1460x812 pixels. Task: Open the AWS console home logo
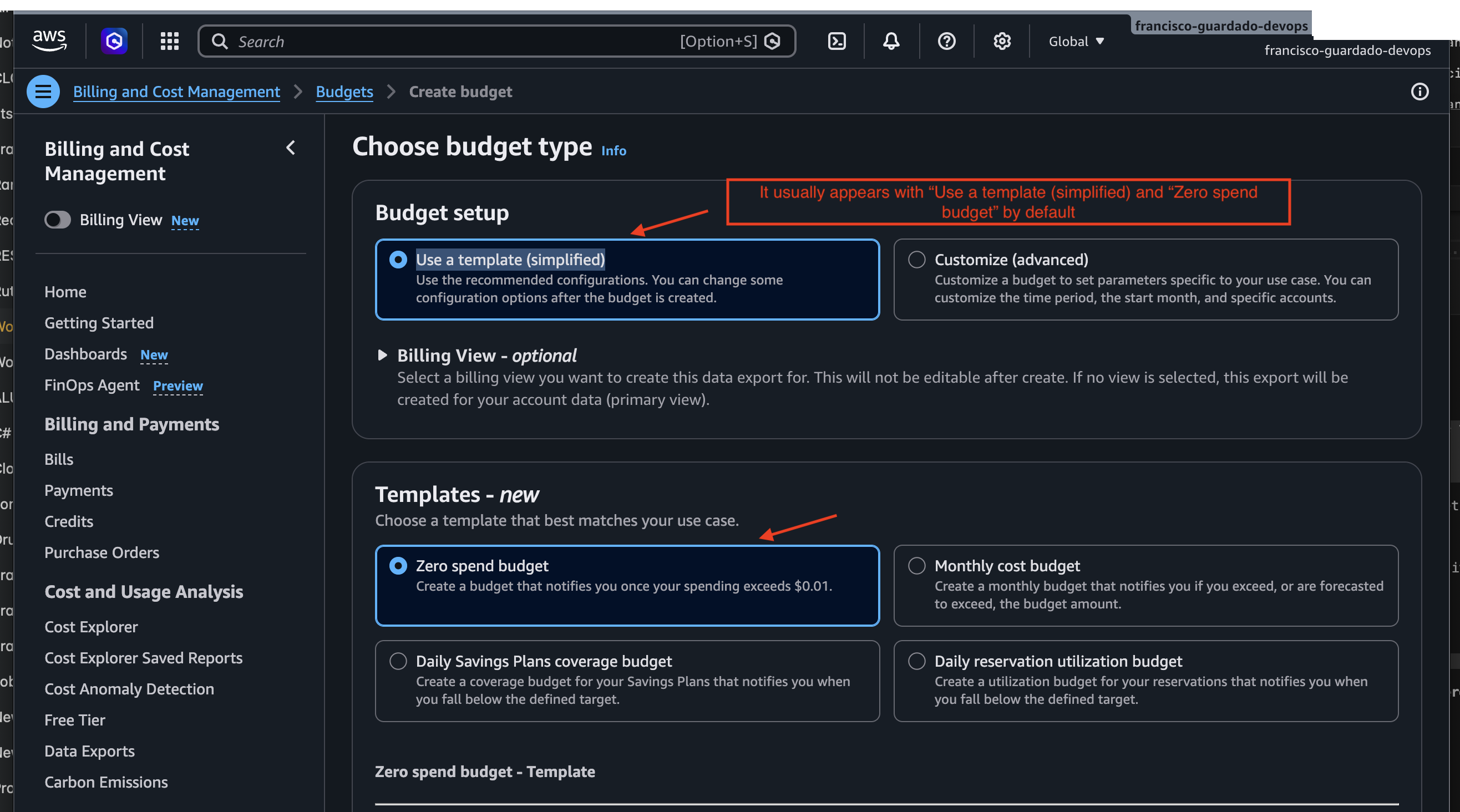50,41
